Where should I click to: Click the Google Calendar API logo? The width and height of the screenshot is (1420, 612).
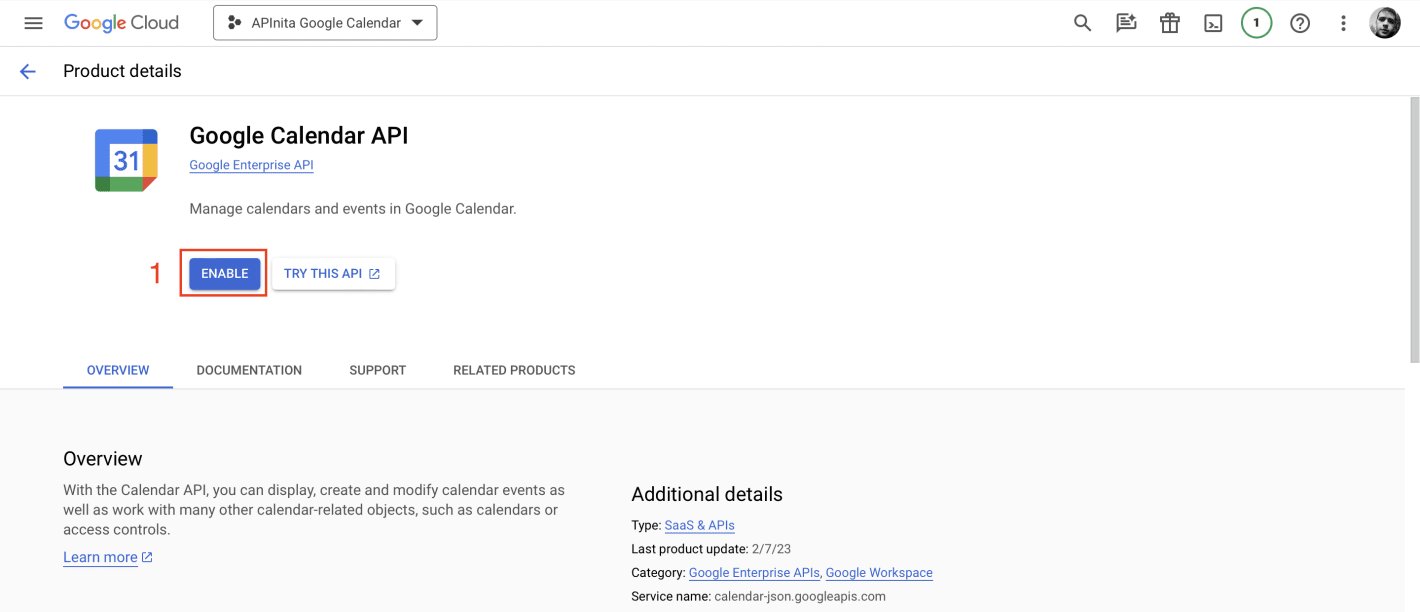(125, 159)
